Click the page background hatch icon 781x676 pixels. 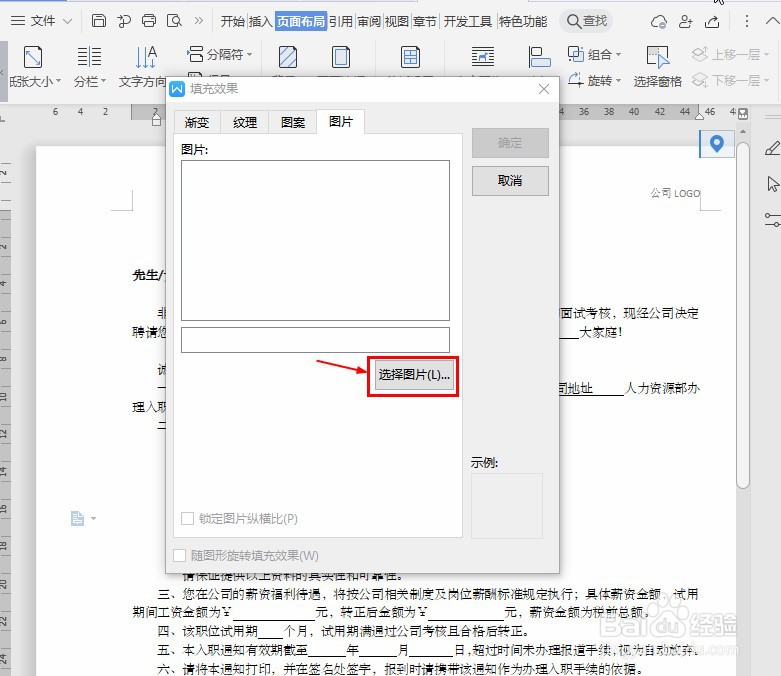pos(288,57)
